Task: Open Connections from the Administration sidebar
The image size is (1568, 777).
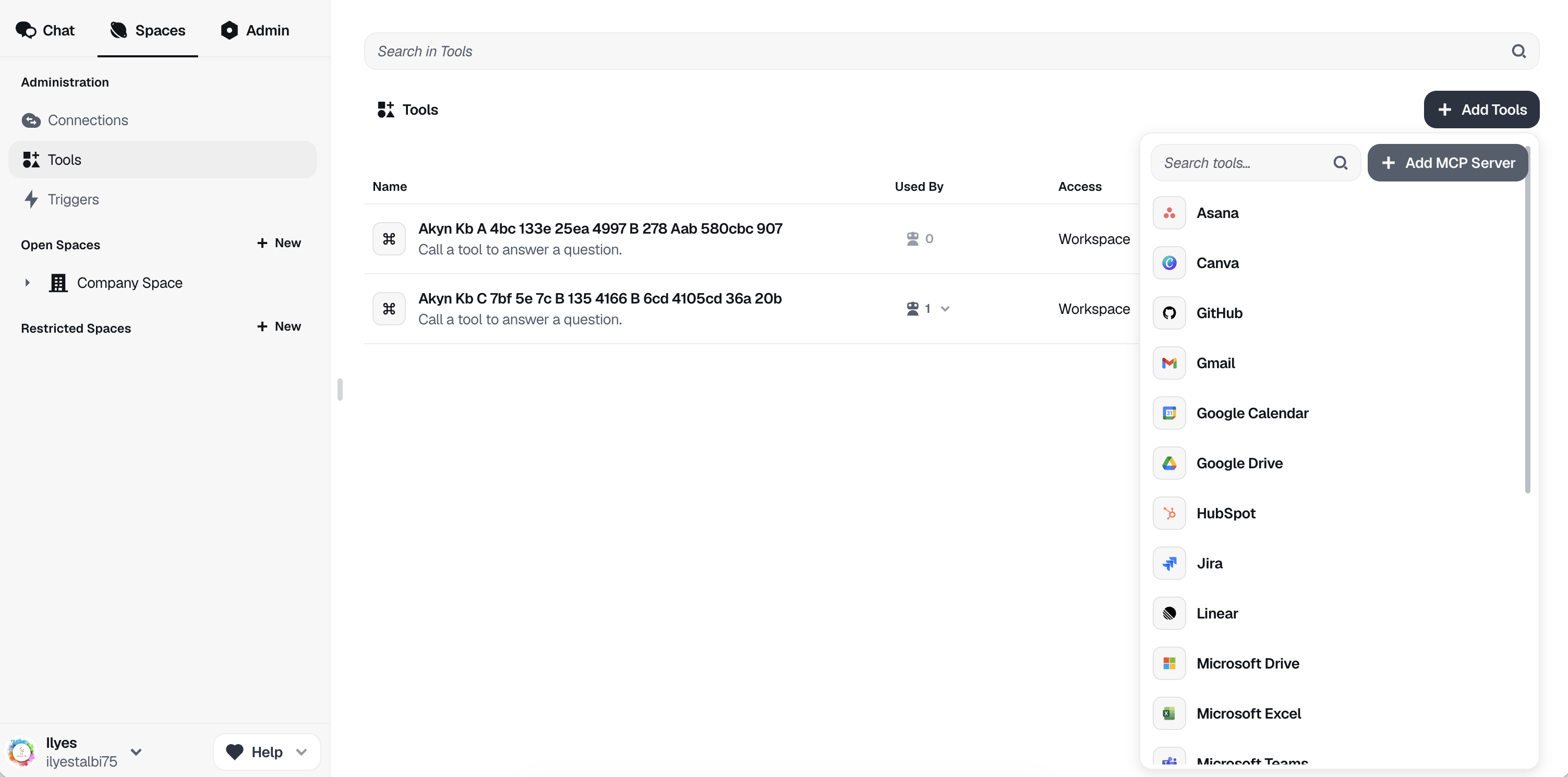Action: [88, 120]
